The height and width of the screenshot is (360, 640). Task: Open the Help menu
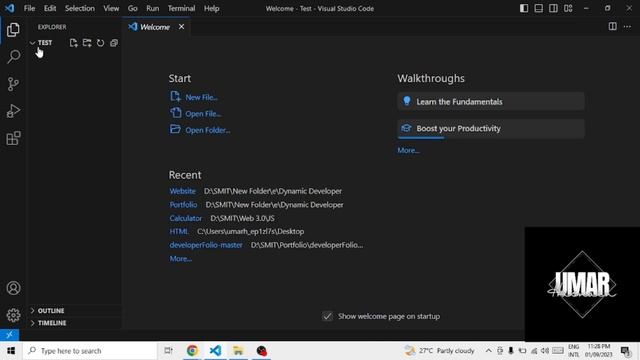211,8
